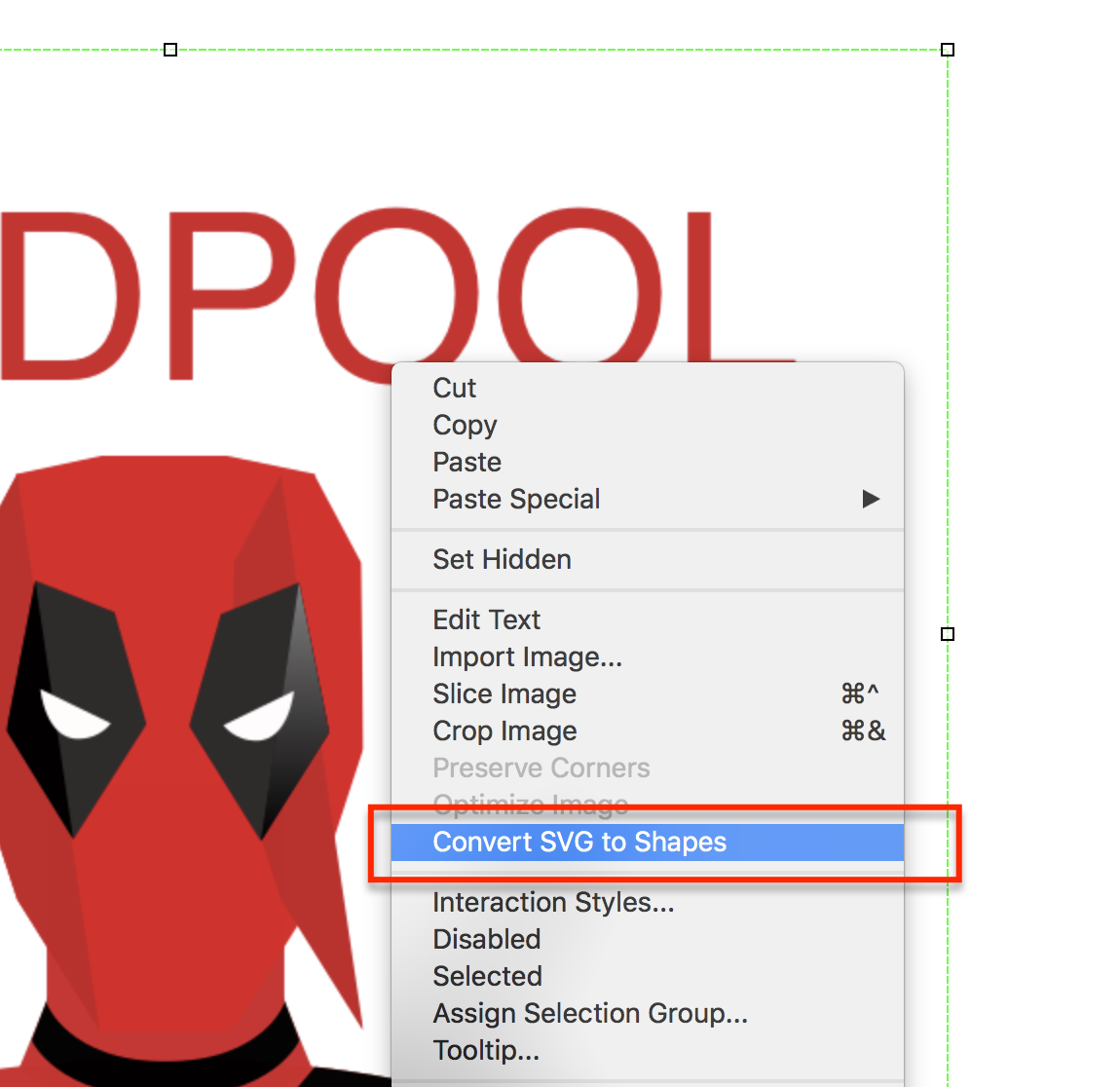The image size is (1120, 1087).
Task: Choose Cut from the context menu
Action: 647,388
